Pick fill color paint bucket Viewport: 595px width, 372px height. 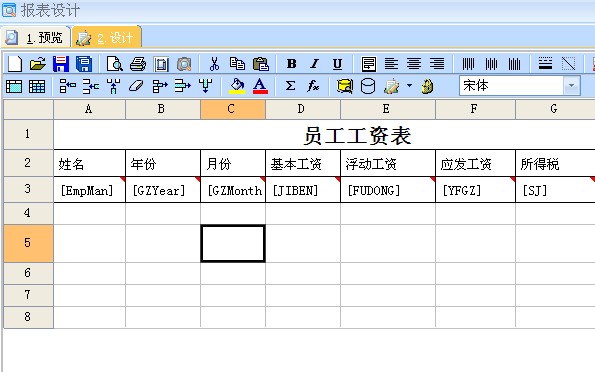point(237,86)
